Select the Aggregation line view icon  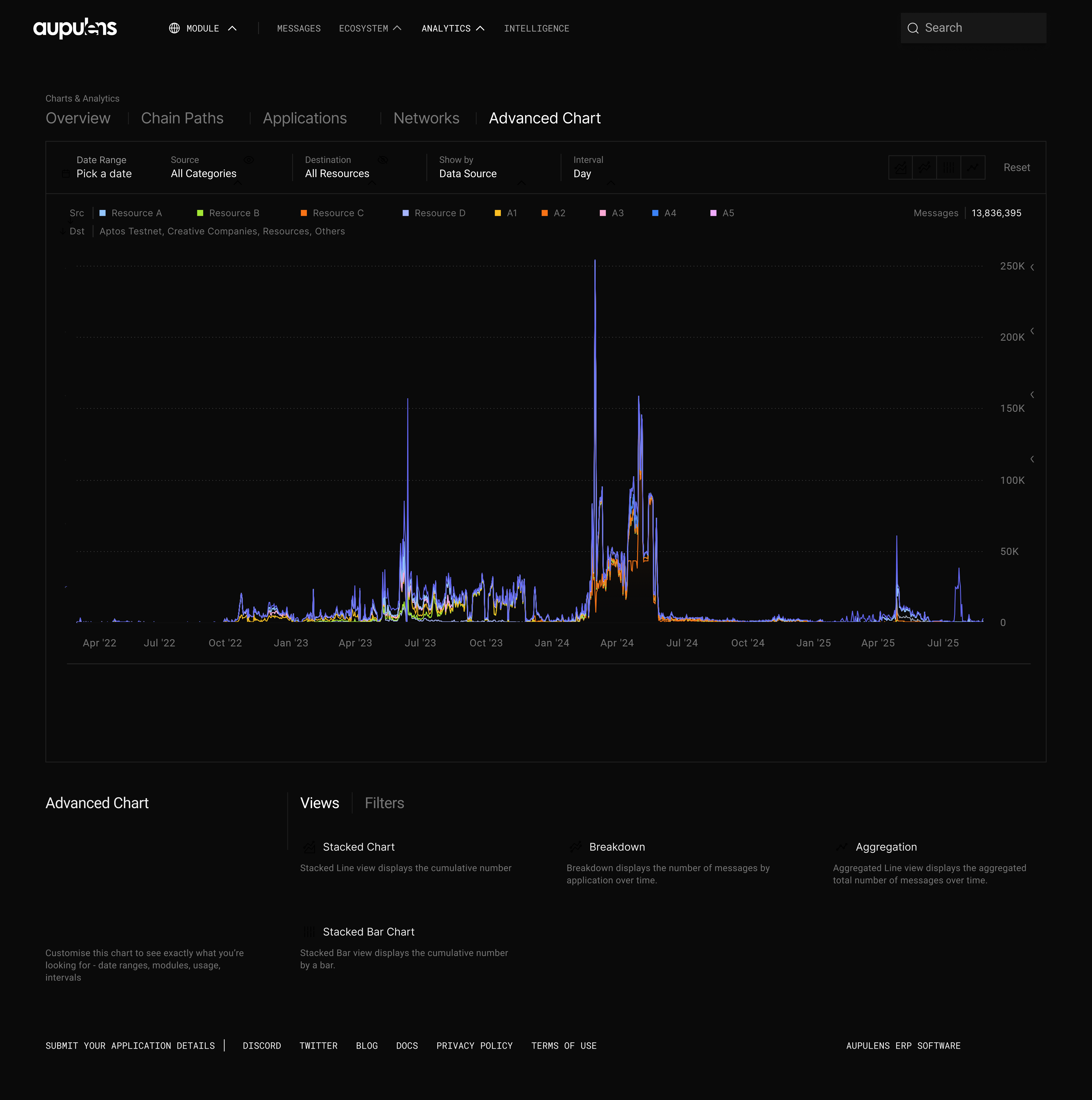[x=972, y=167]
